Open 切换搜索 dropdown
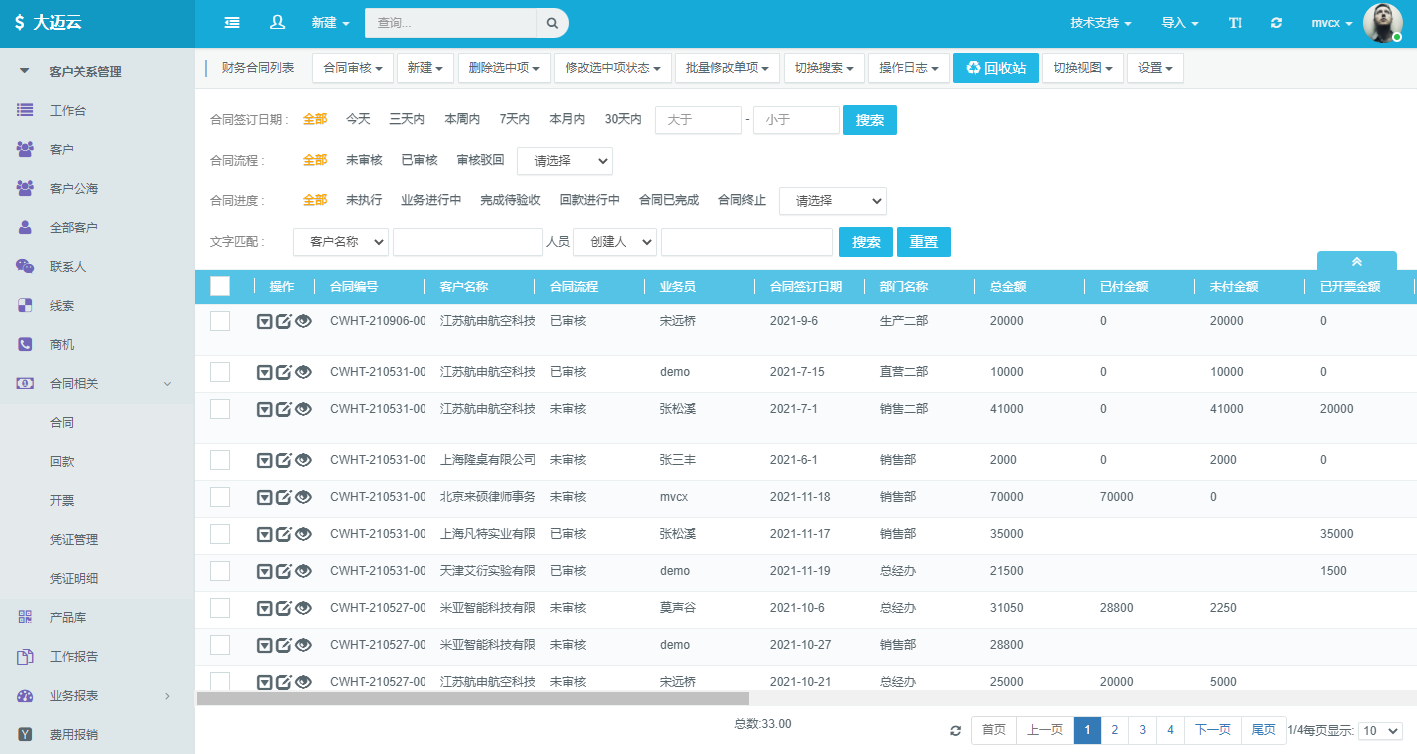Screen dimensions: 1417x754 (x=824, y=68)
